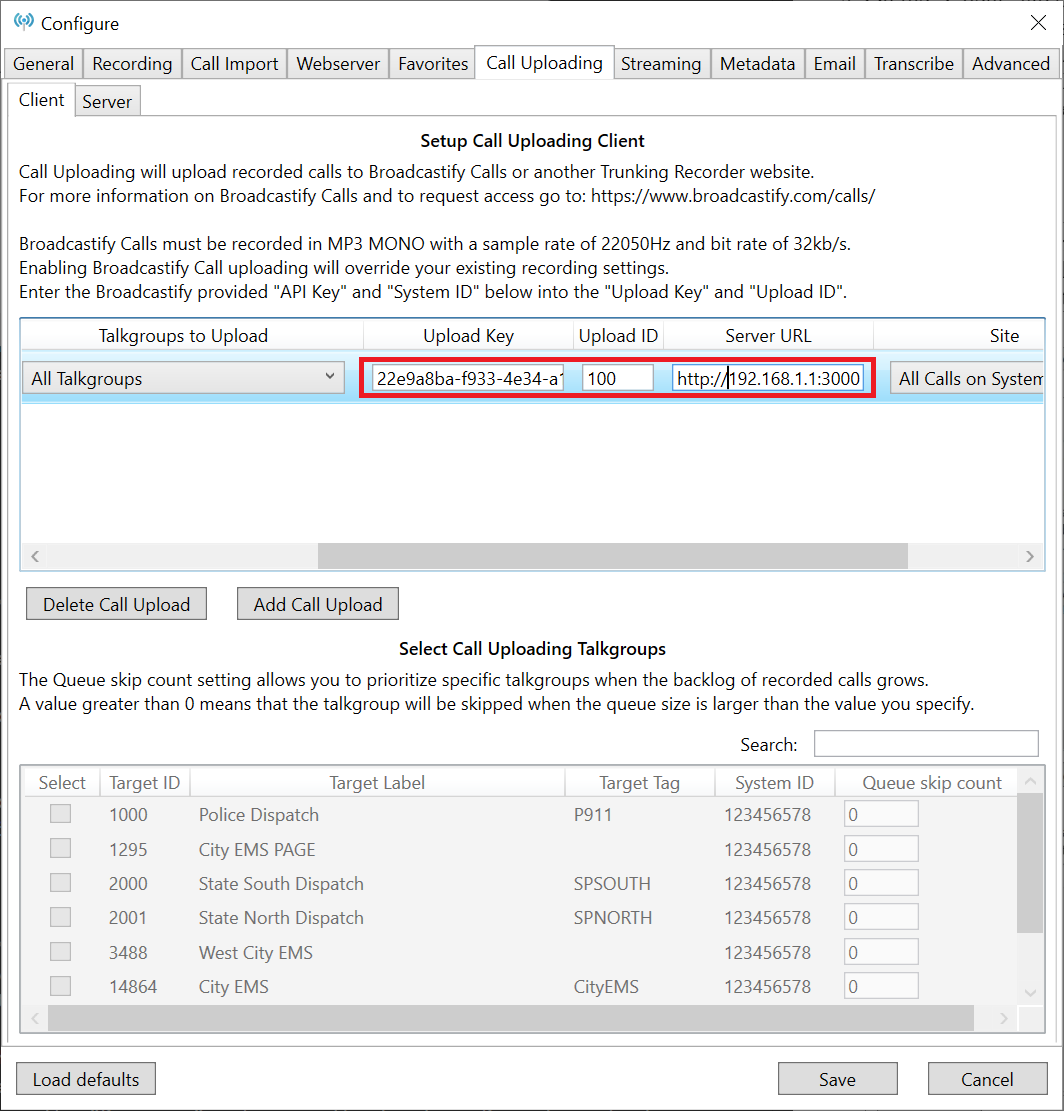Open the General tab
This screenshot has width=1064, height=1111.
pyautogui.click(x=43, y=64)
